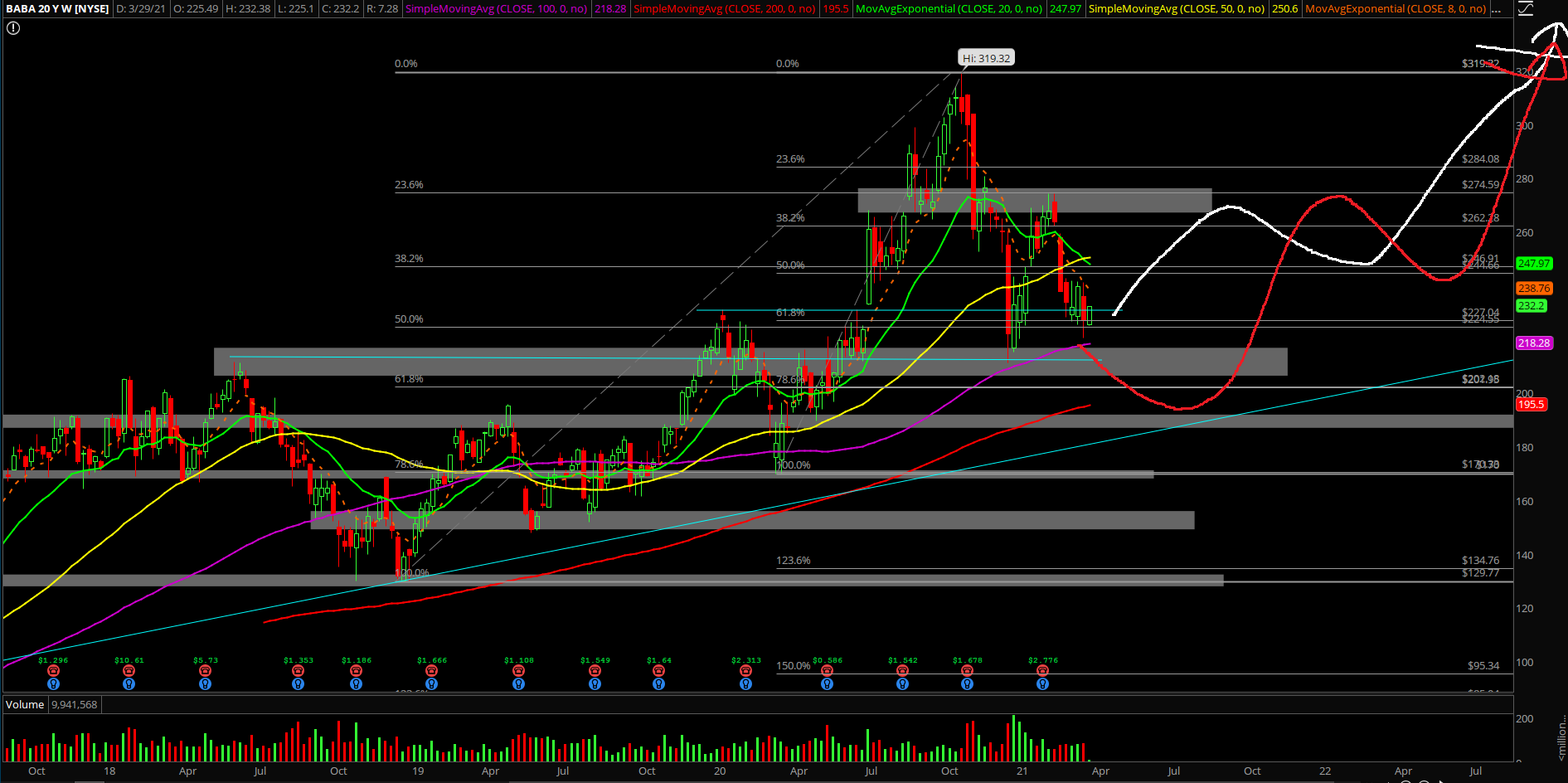
Task: Click the SimpleMovingAvg 100 study label
Action: [x=496, y=9]
